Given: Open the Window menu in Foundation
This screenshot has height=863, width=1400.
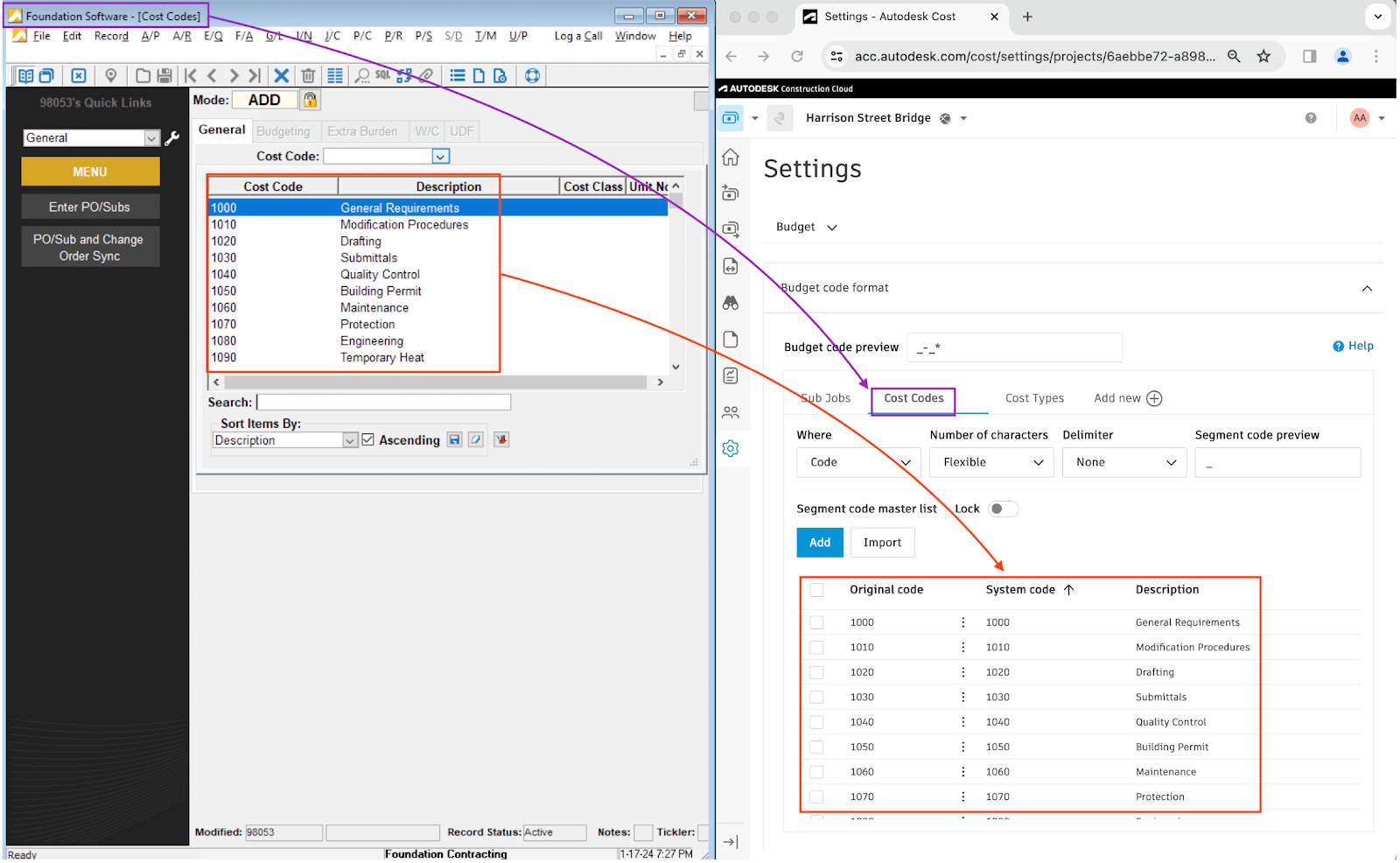Looking at the screenshot, I should point(635,36).
